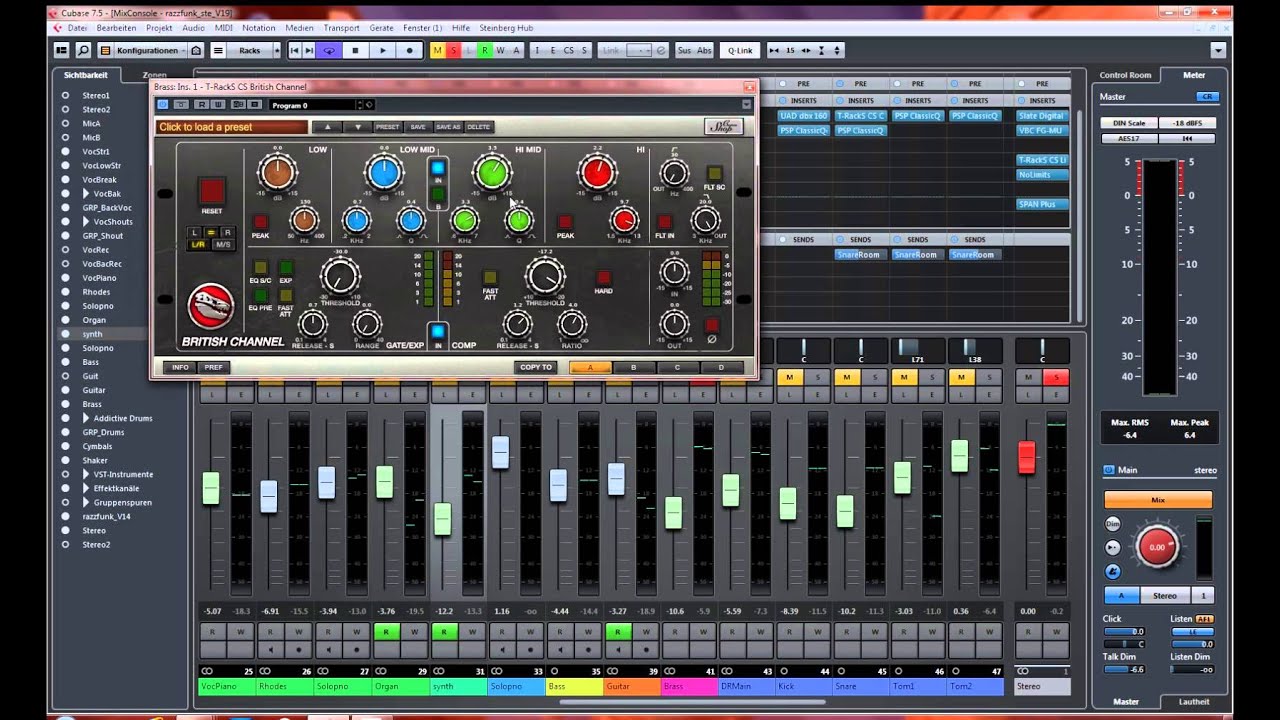Image resolution: width=1280 pixels, height=720 pixels.
Task: Select the M/S processing mode button
Action: tap(222, 244)
